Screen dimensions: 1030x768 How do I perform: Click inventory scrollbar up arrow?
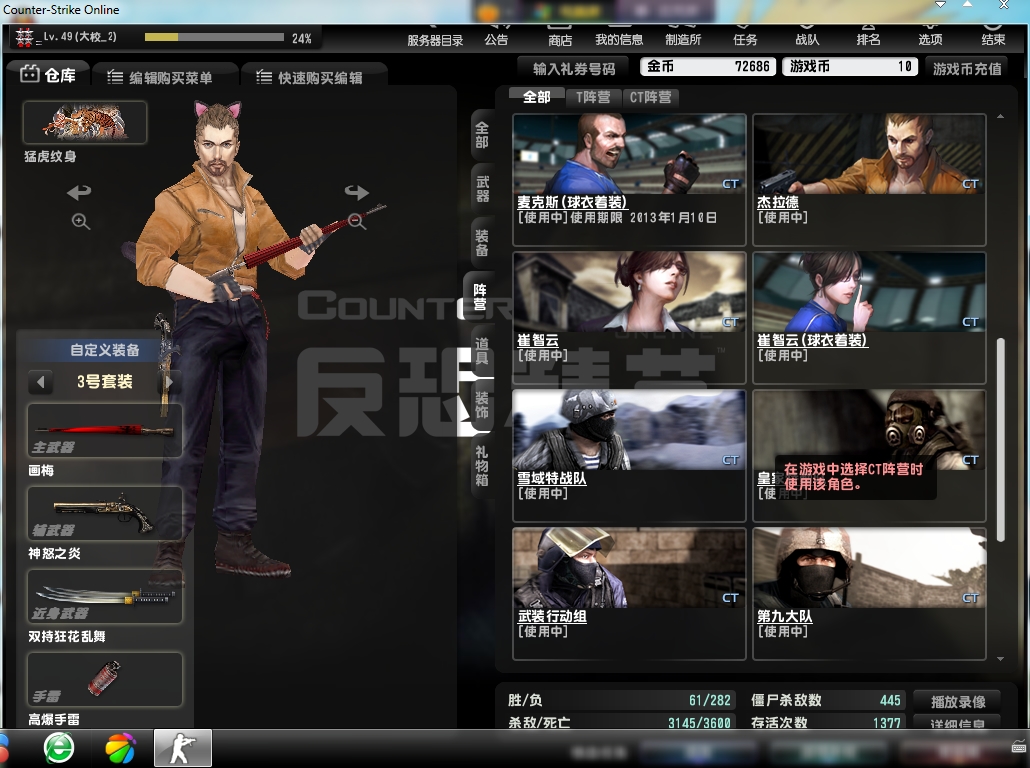(x=1000, y=116)
